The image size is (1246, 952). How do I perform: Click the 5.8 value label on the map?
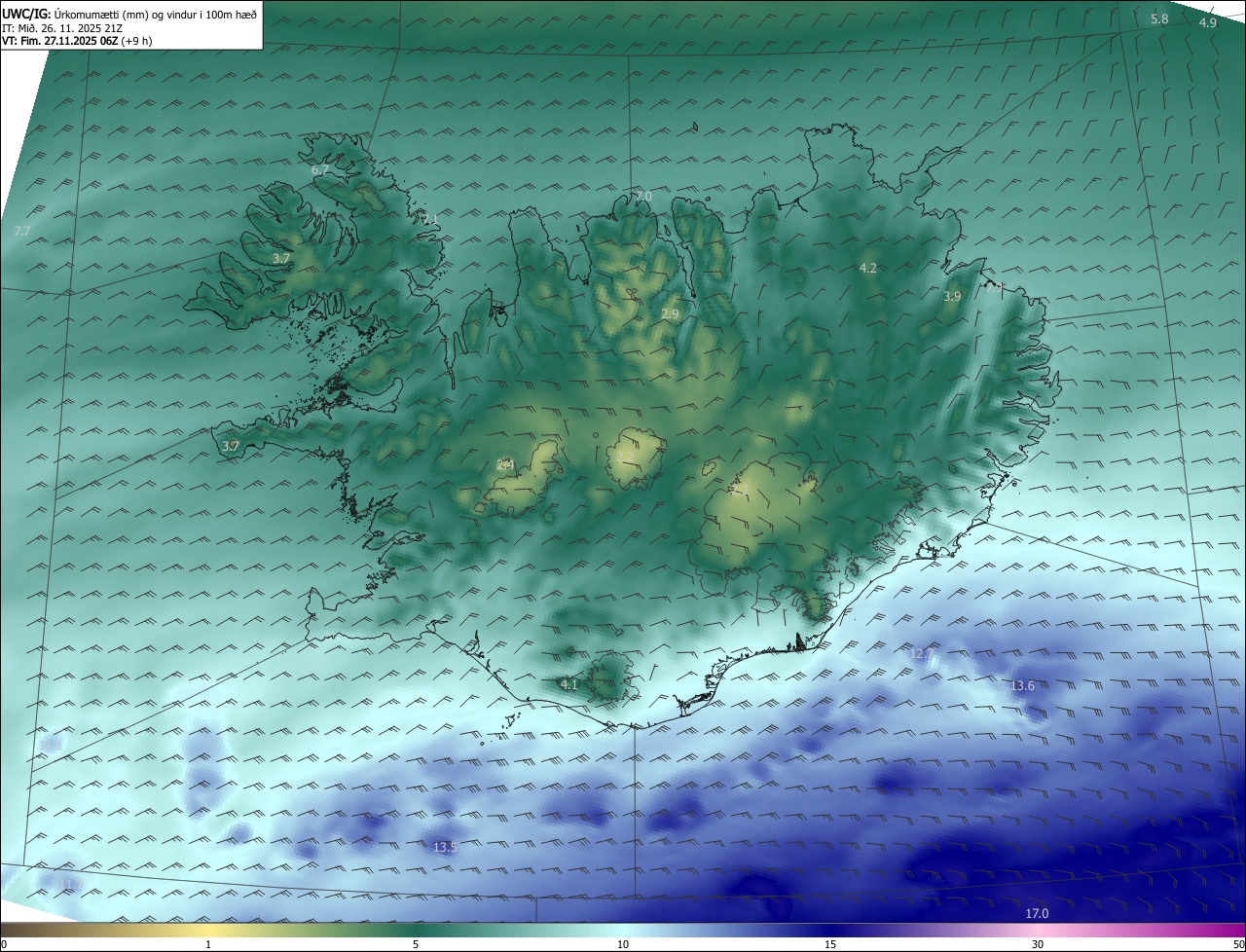[1159, 19]
